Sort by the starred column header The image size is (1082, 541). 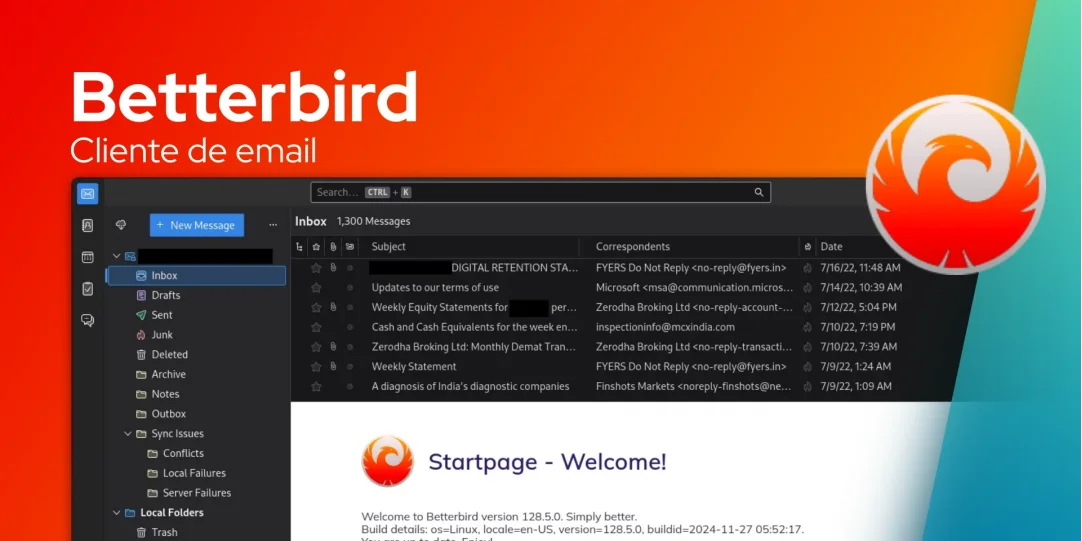point(316,246)
